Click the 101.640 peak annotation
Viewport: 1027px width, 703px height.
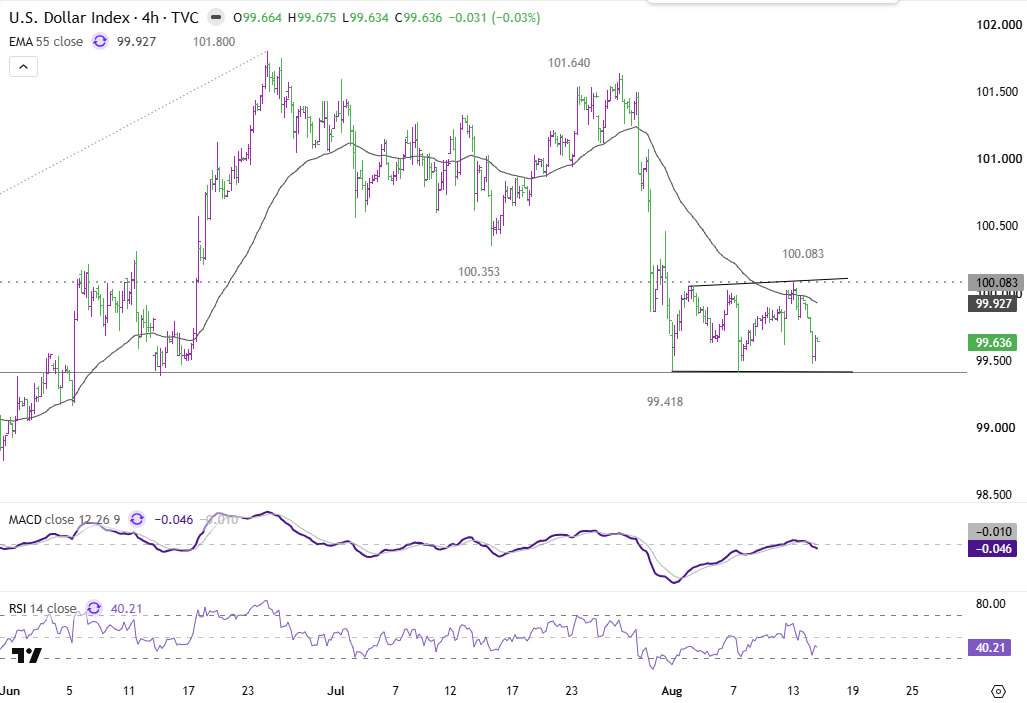click(x=569, y=63)
